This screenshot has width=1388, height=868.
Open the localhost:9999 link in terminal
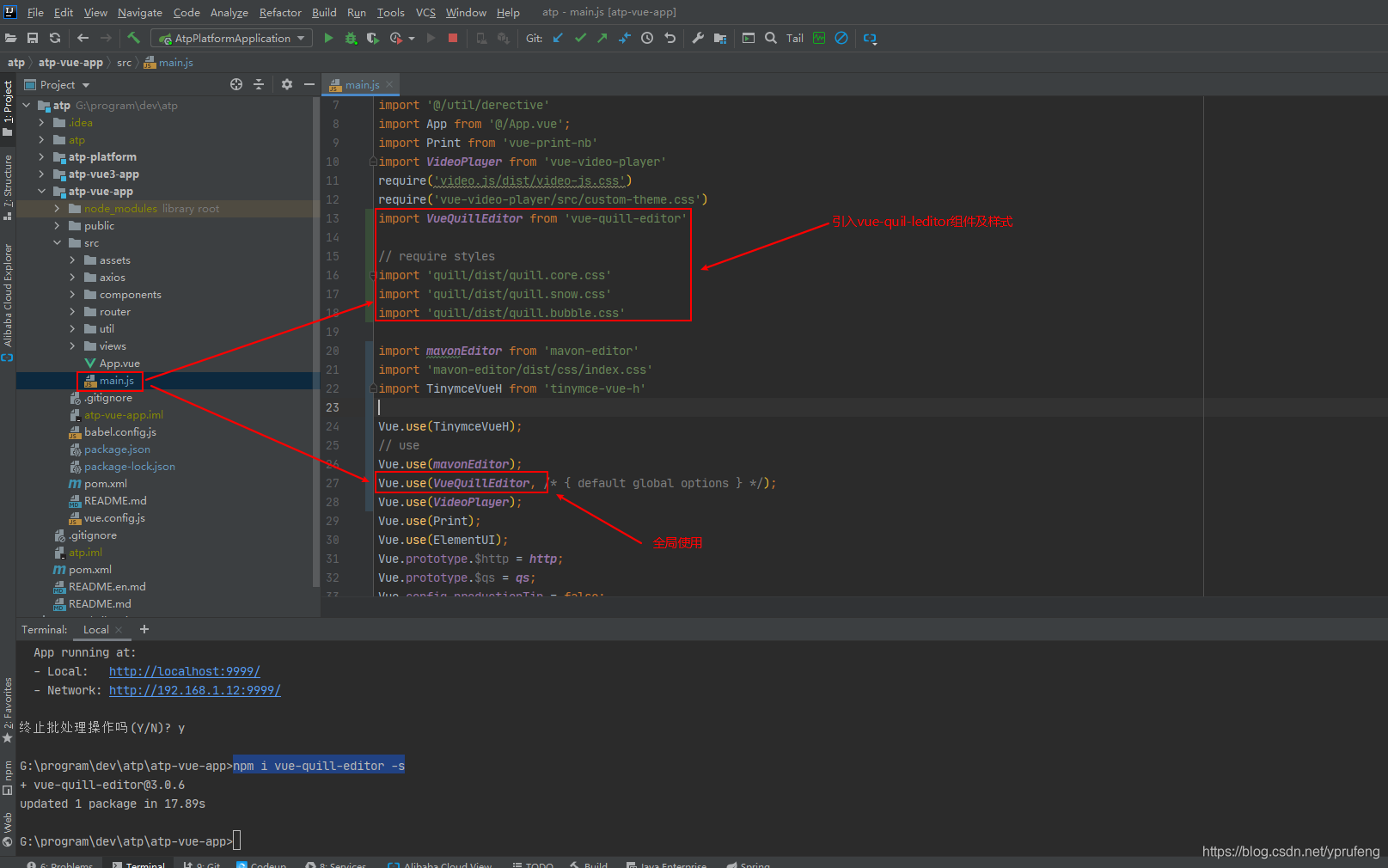click(x=183, y=671)
